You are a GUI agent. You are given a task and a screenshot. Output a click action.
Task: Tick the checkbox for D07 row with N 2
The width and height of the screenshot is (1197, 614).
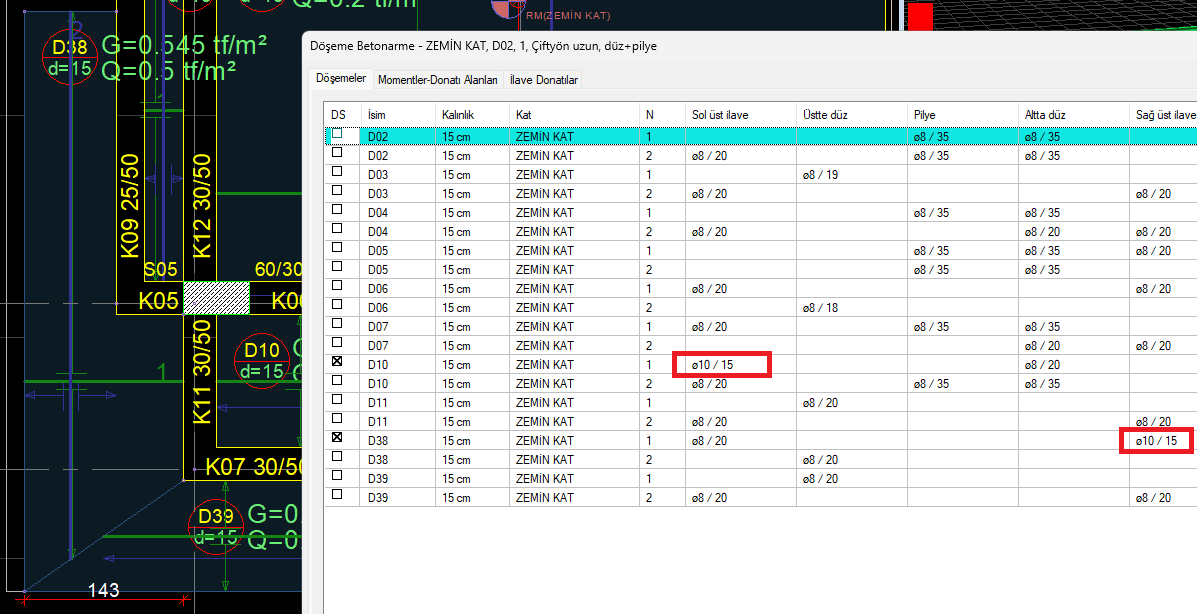(337, 343)
